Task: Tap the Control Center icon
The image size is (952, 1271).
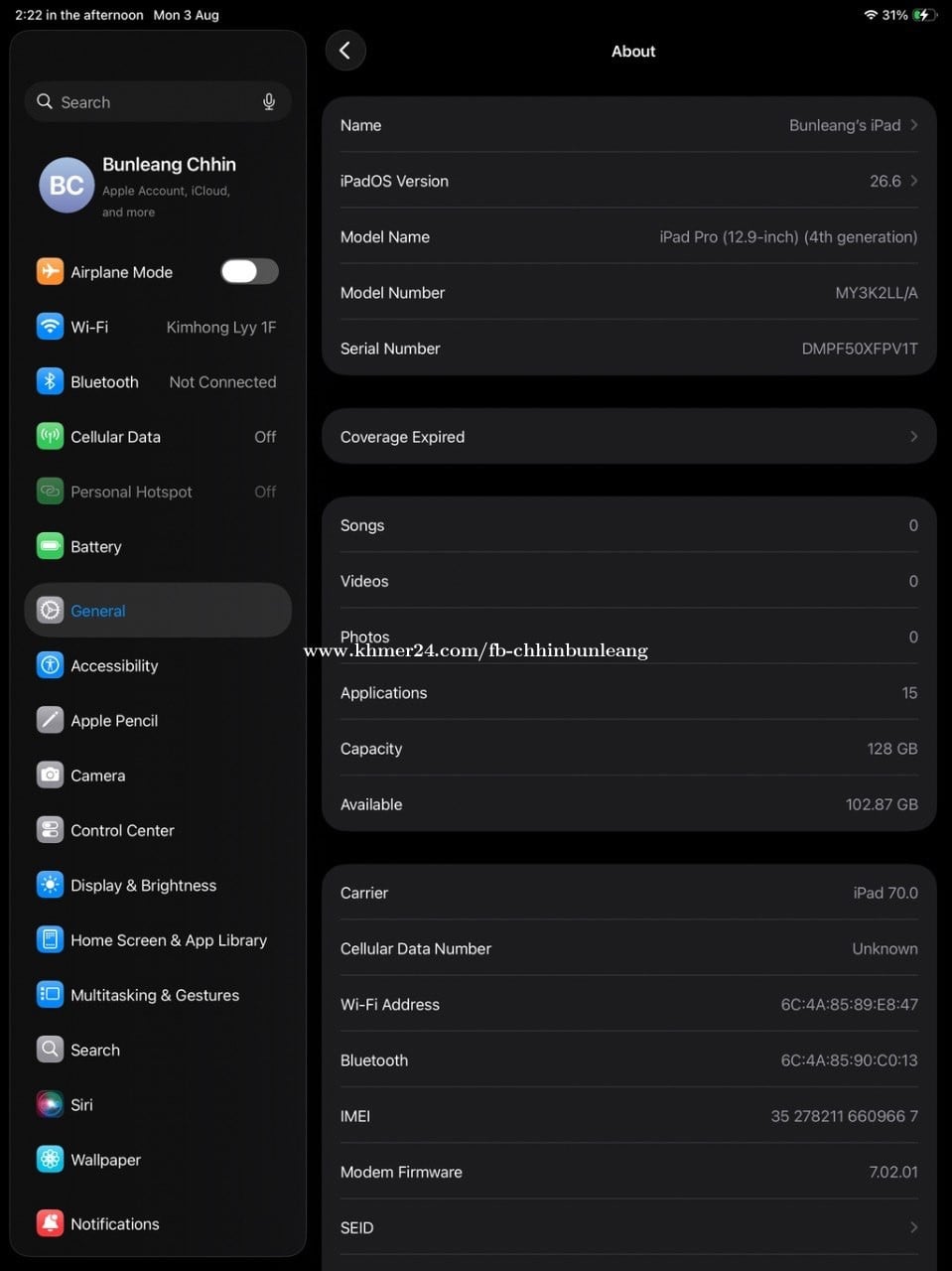Action: pos(50,830)
